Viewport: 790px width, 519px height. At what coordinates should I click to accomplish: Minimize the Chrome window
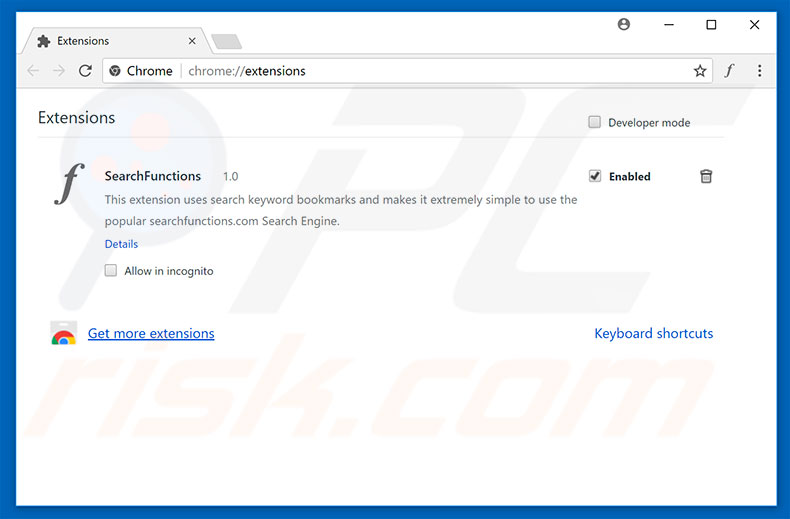pos(669,24)
